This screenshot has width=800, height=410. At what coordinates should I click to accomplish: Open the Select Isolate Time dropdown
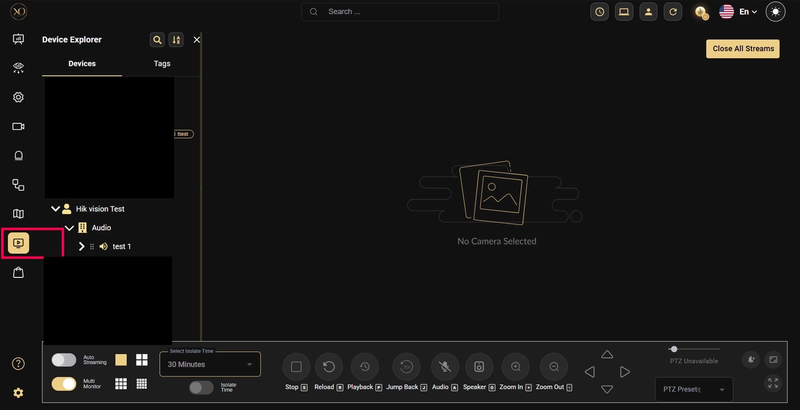click(x=210, y=364)
